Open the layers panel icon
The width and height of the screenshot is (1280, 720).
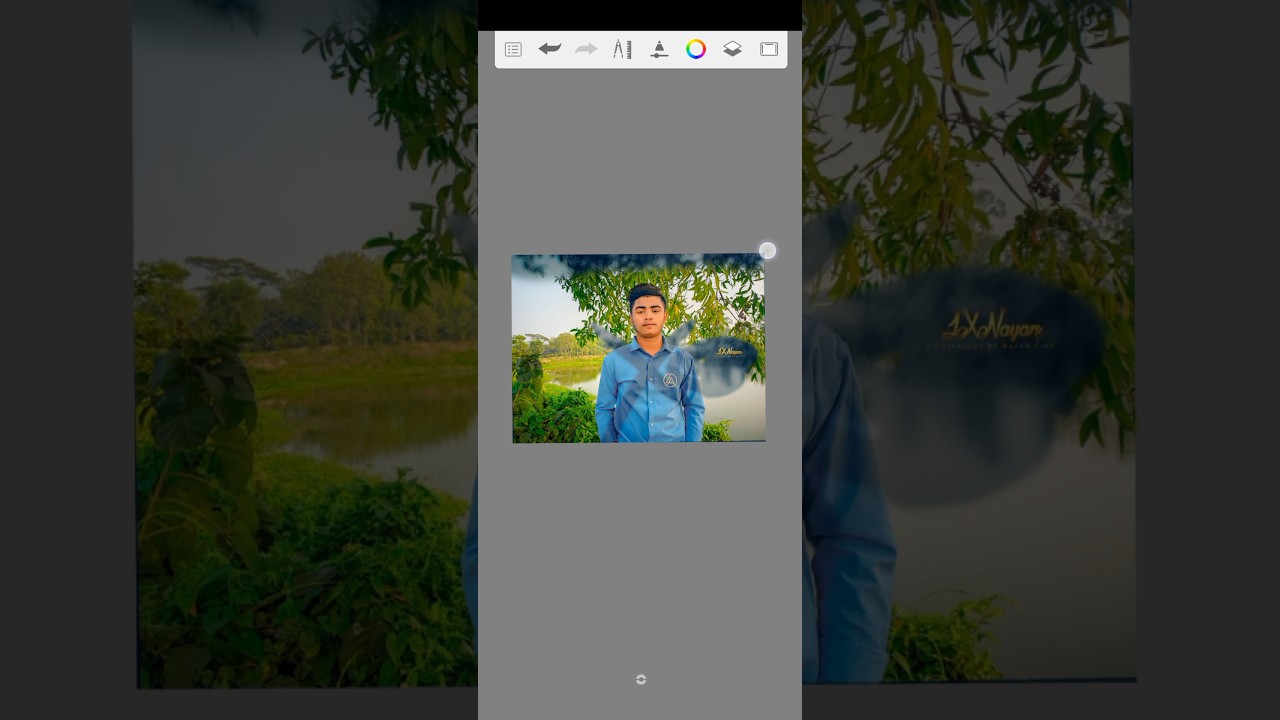coord(732,49)
